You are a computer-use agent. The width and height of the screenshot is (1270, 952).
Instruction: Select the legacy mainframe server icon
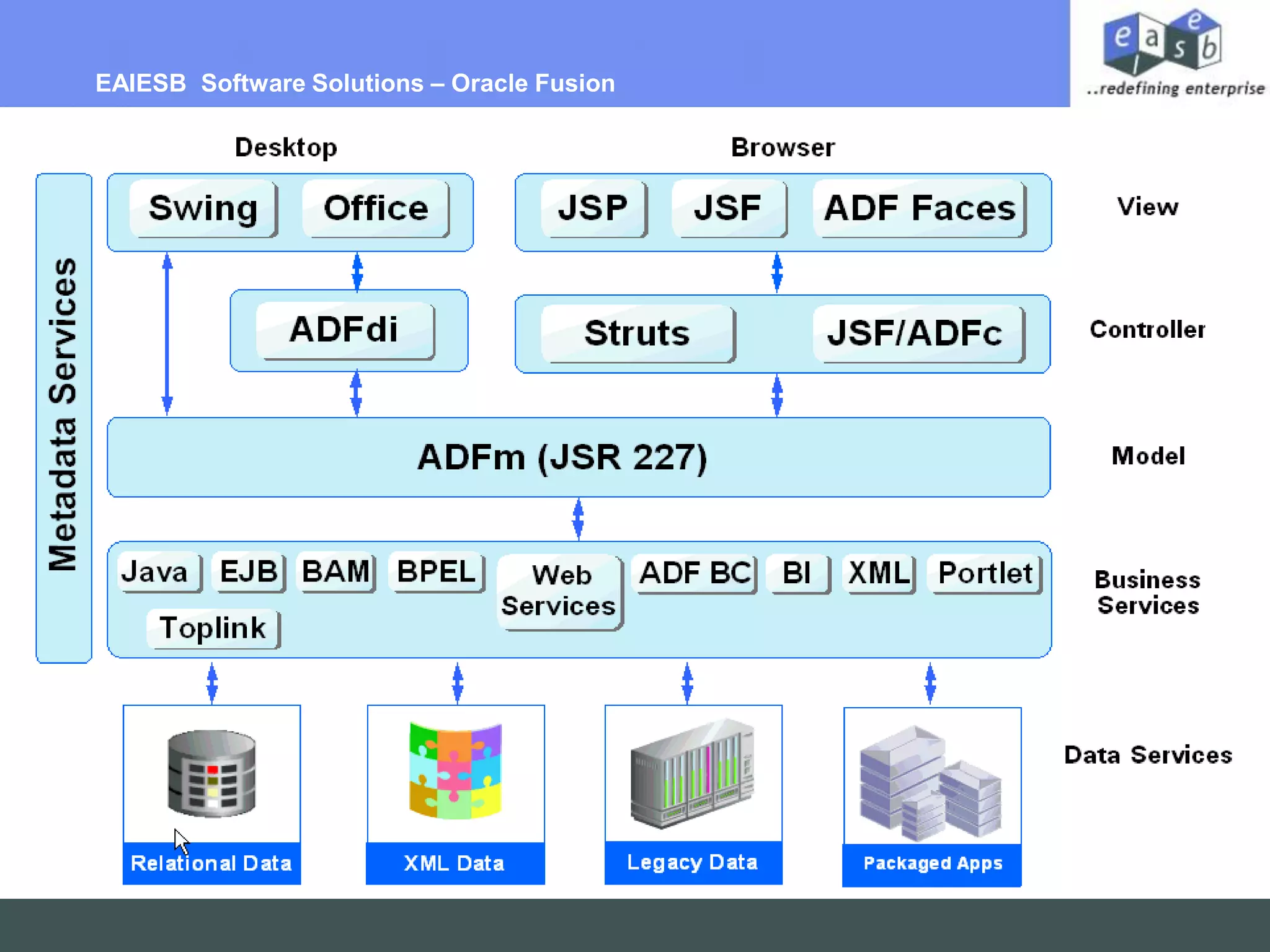point(692,773)
